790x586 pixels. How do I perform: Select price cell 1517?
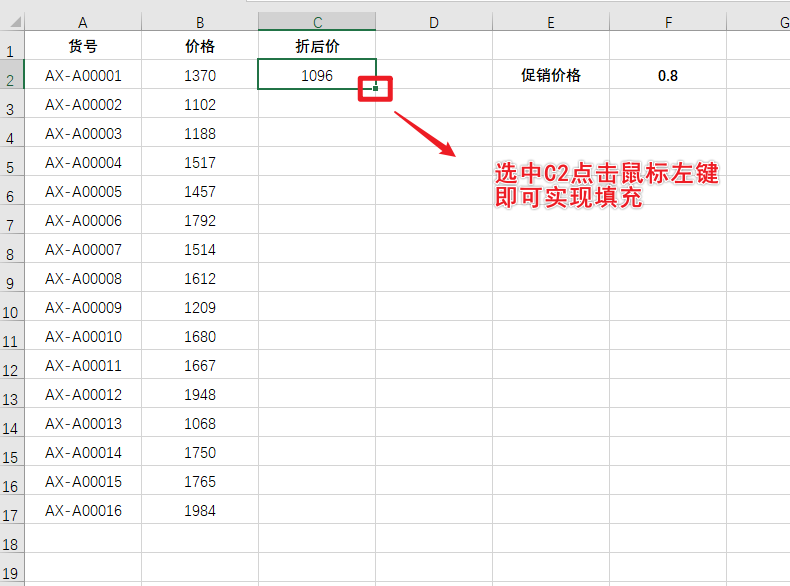point(200,162)
